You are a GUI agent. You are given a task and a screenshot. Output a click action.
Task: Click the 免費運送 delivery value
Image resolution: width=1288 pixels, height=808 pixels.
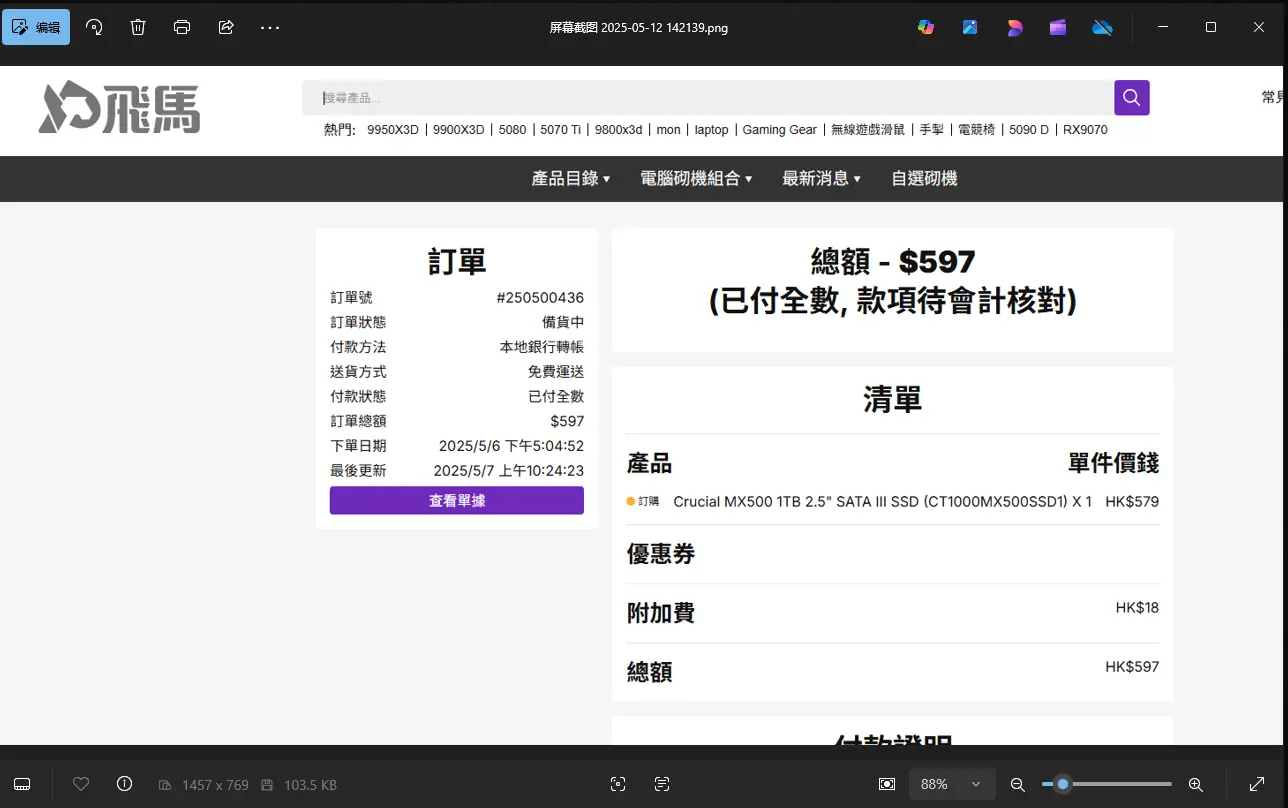coord(556,372)
